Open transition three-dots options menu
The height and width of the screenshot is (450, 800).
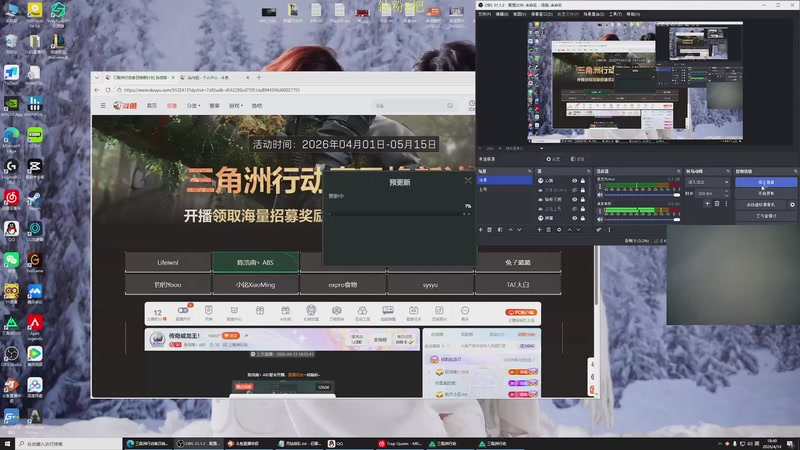[727, 204]
